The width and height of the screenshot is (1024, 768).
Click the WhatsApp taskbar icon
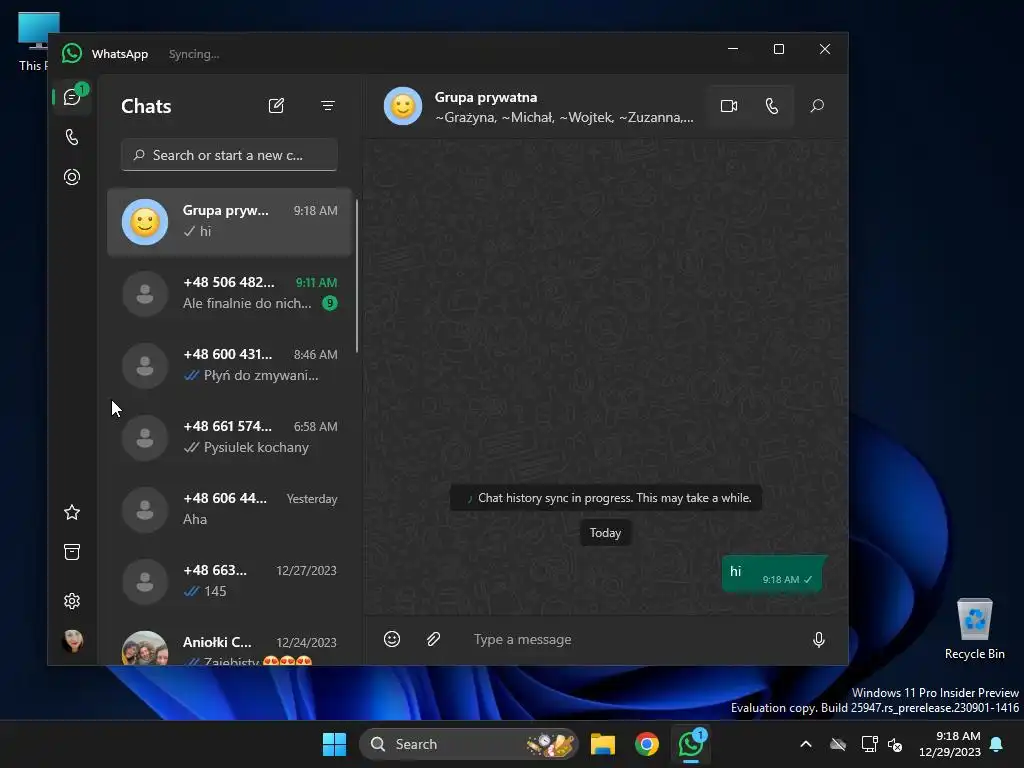(x=691, y=744)
